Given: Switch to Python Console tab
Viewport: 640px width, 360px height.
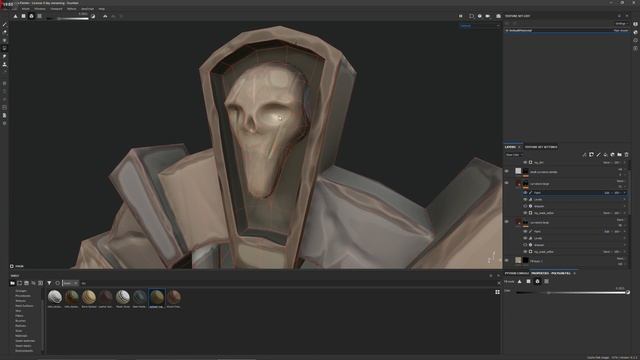Looking at the screenshot, I should [x=516, y=273].
